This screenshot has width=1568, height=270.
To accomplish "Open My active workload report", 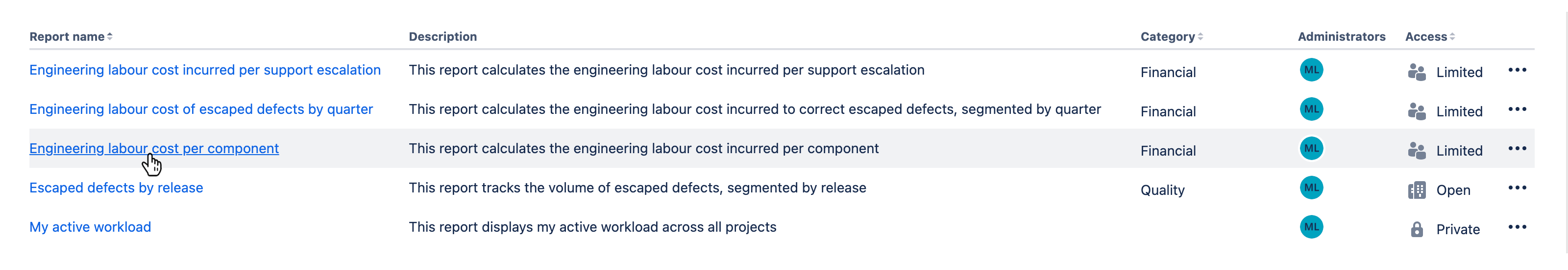I will 90,227.
